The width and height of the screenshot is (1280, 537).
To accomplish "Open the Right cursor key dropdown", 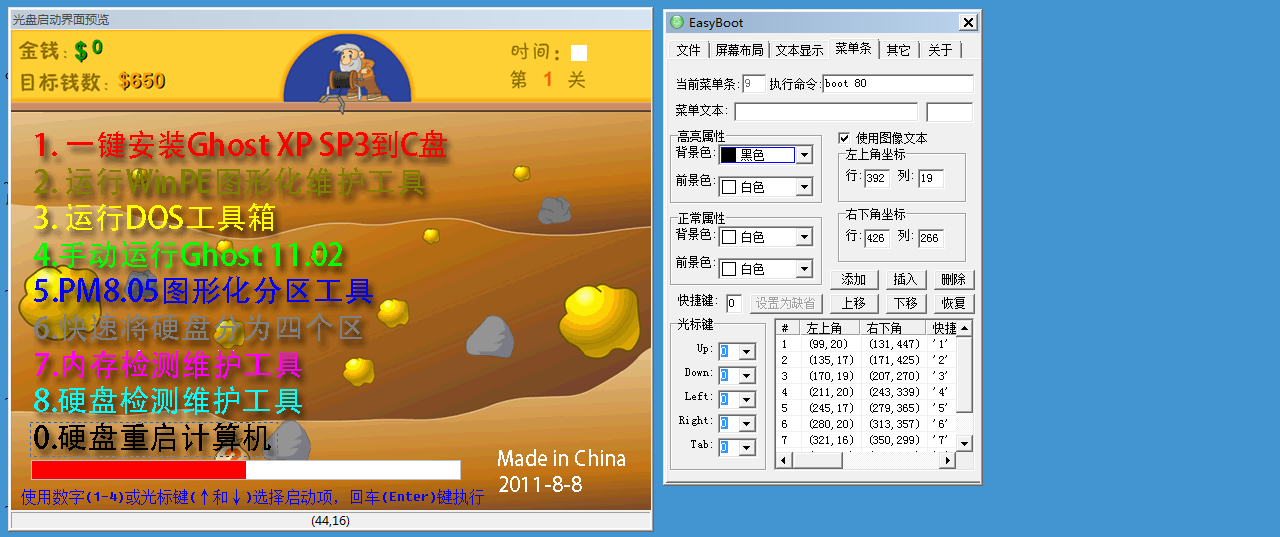I will (746, 423).
